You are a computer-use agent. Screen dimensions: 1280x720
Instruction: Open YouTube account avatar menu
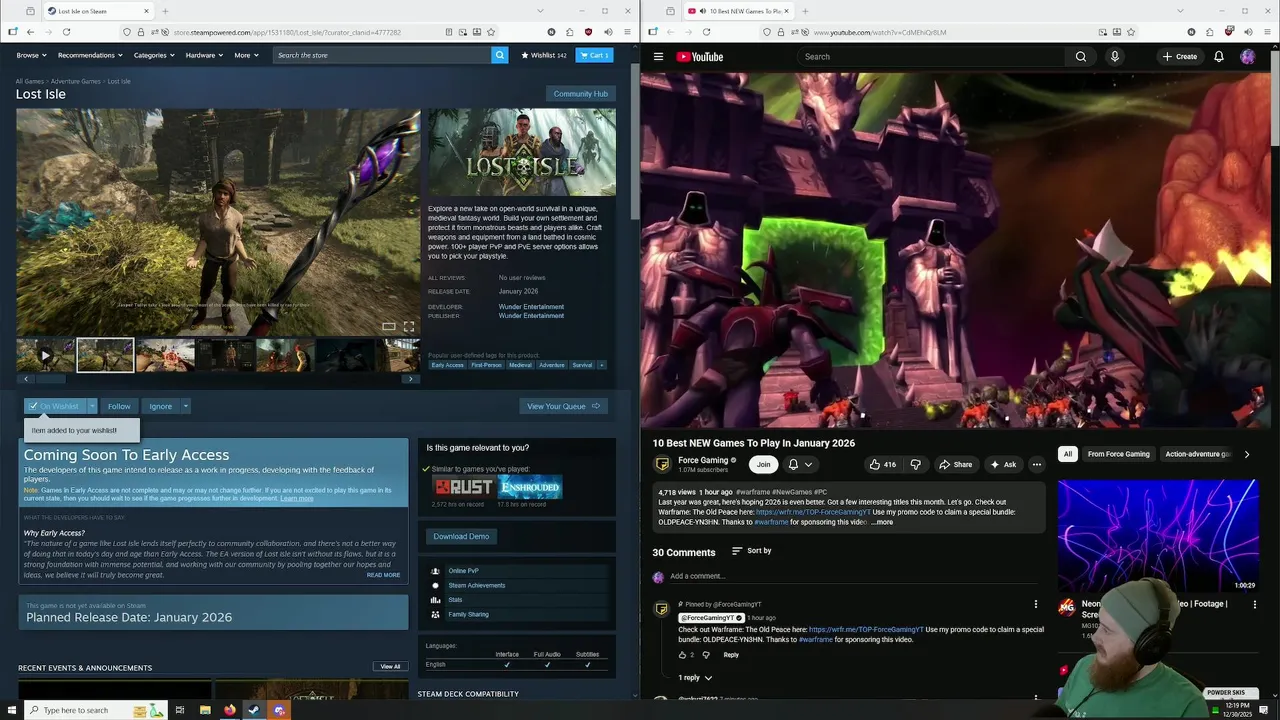click(x=1248, y=57)
